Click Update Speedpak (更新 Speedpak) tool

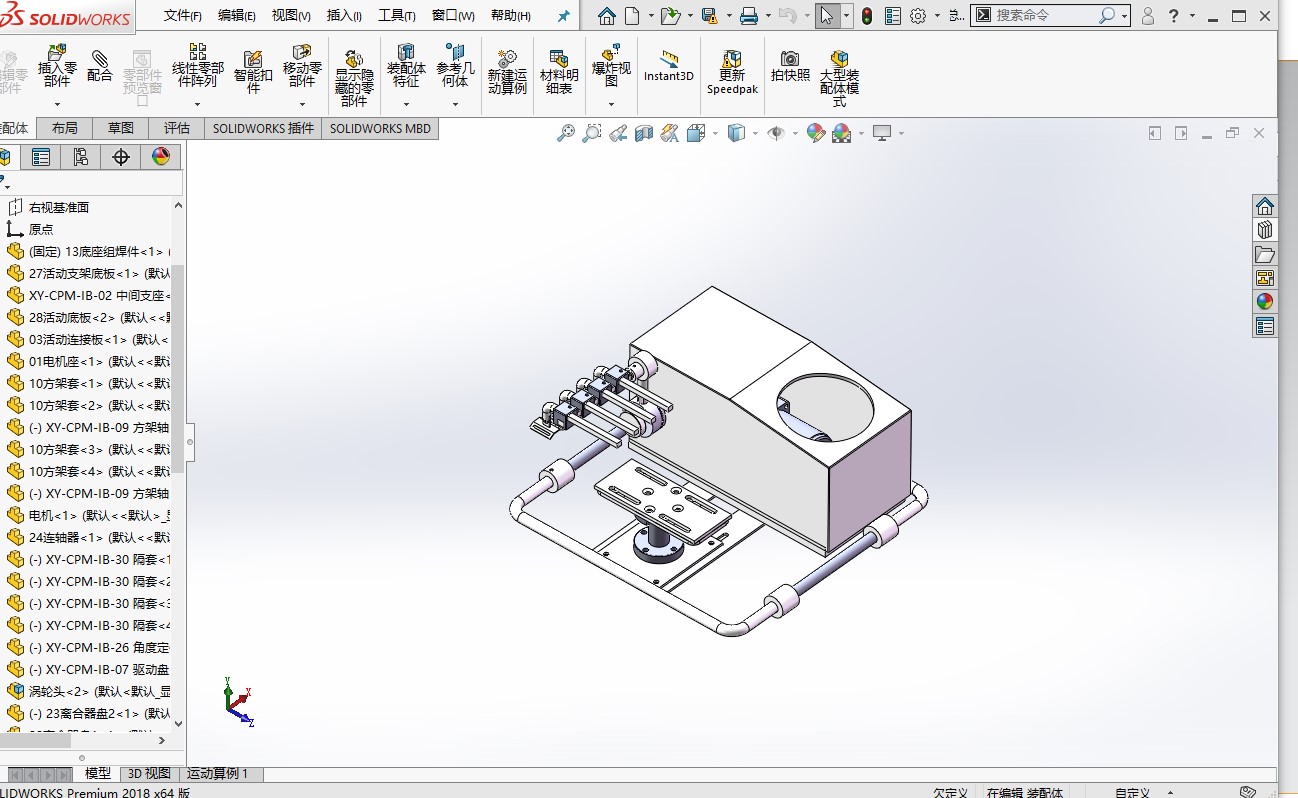(732, 72)
